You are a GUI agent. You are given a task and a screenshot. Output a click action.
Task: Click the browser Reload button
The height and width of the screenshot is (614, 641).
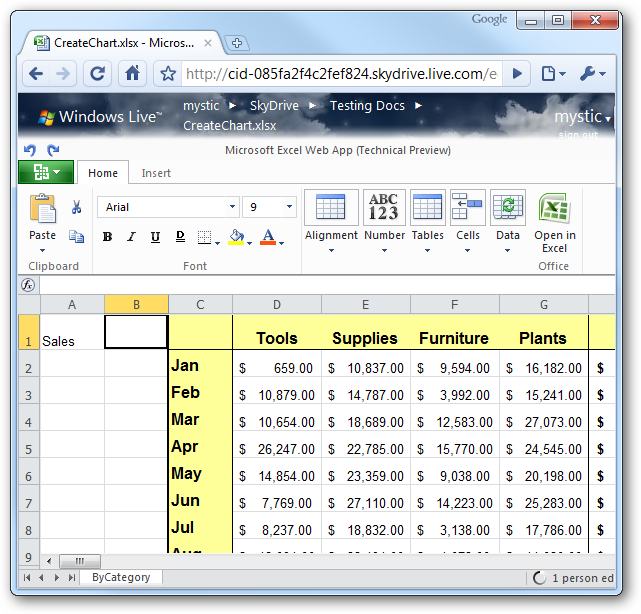tap(97, 74)
